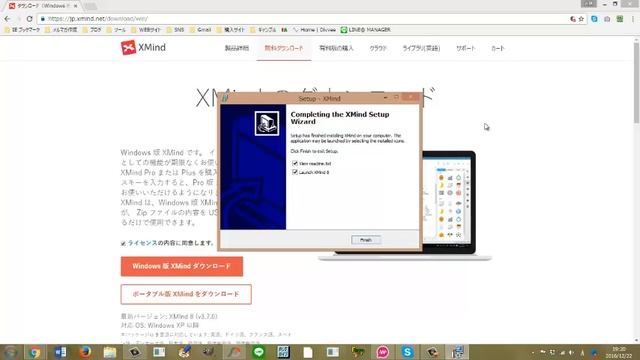Open the クラウド navigation item

pos(378,48)
